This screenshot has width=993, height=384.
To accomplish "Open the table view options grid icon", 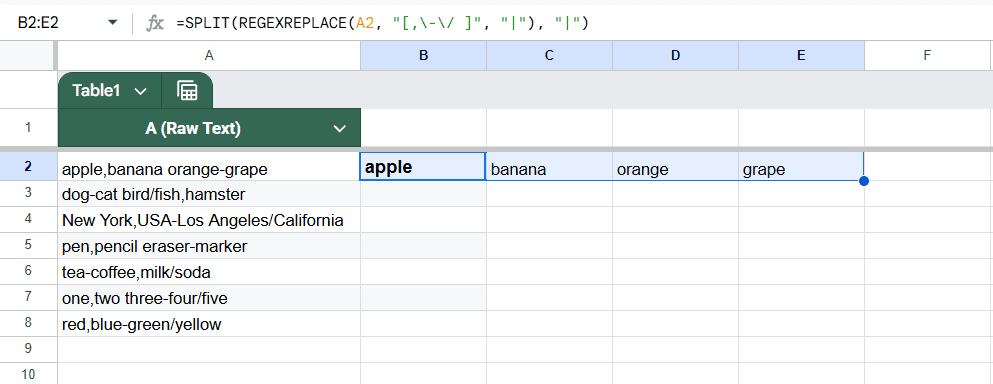I will [x=187, y=91].
